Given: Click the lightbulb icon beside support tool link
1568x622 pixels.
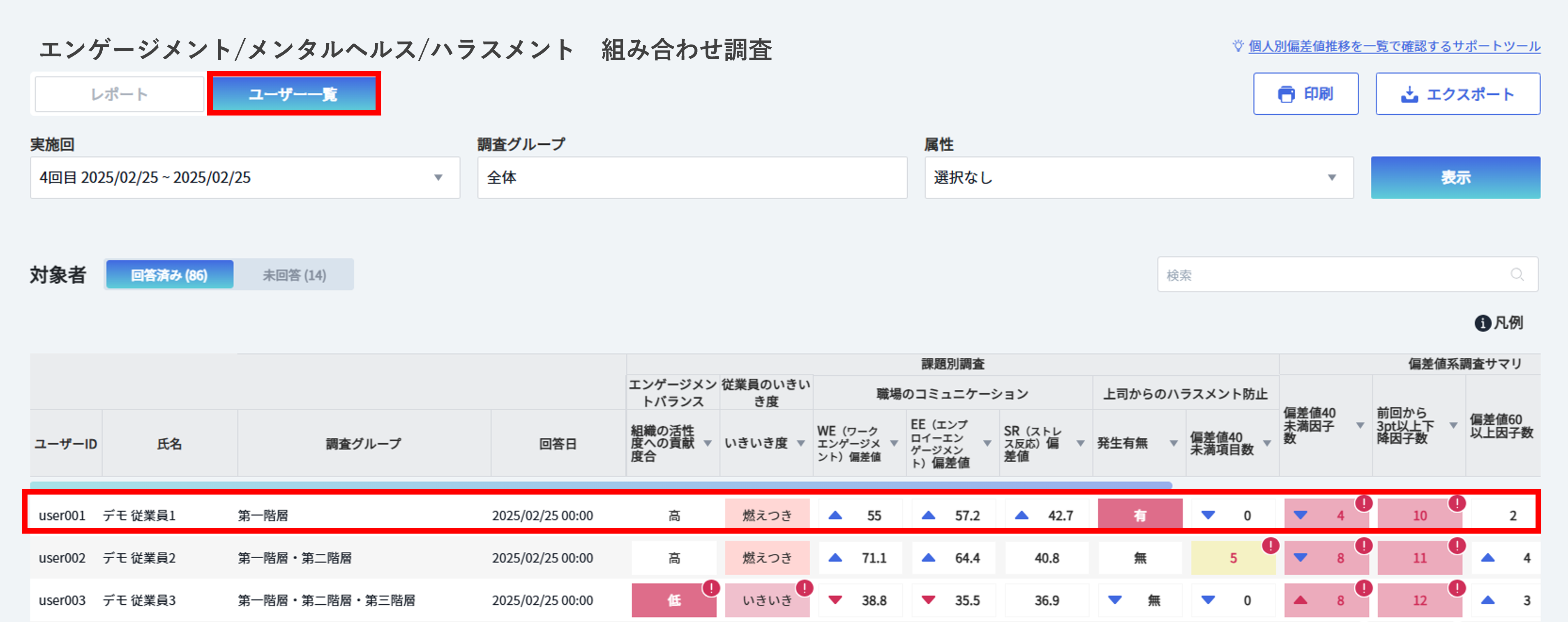Looking at the screenshot, I should pyautogui.click(x=1238, y=46).
